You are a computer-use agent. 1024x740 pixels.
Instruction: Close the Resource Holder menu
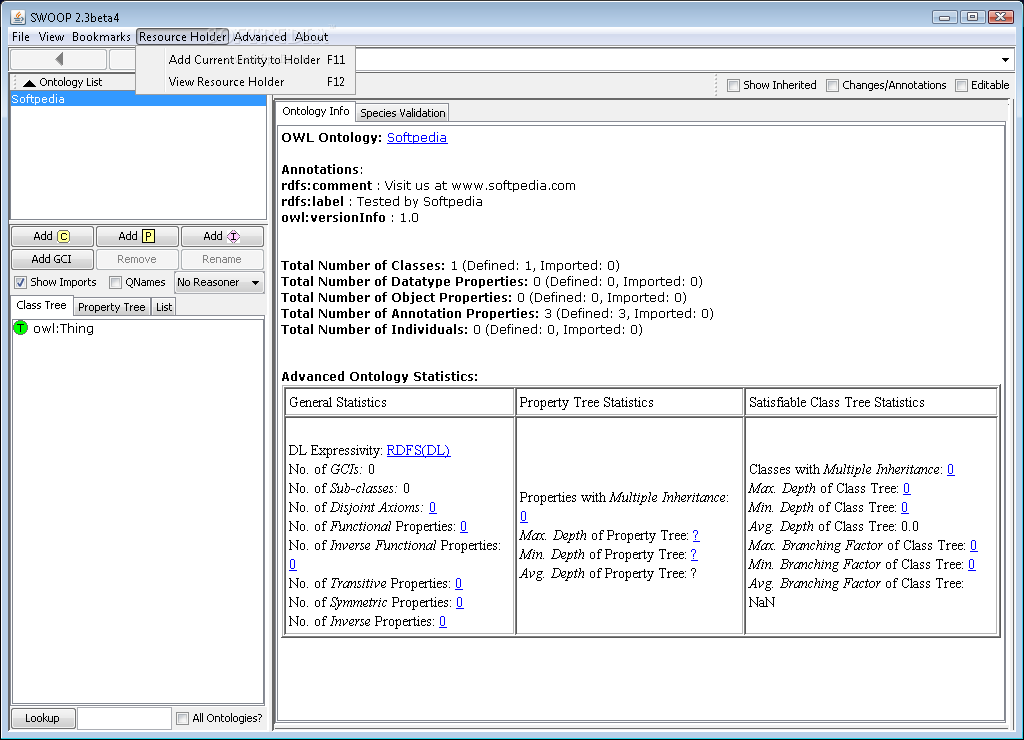pyautogui.click(x=182, y=37)
